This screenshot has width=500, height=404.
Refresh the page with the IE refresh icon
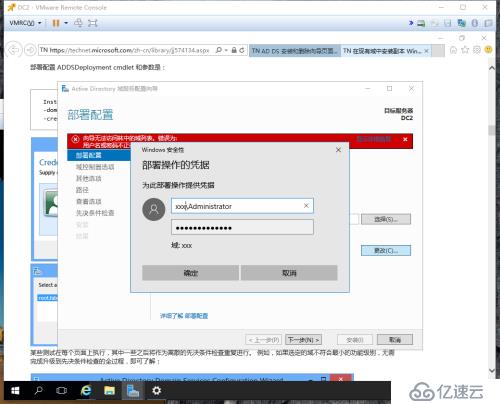point(242,50)
